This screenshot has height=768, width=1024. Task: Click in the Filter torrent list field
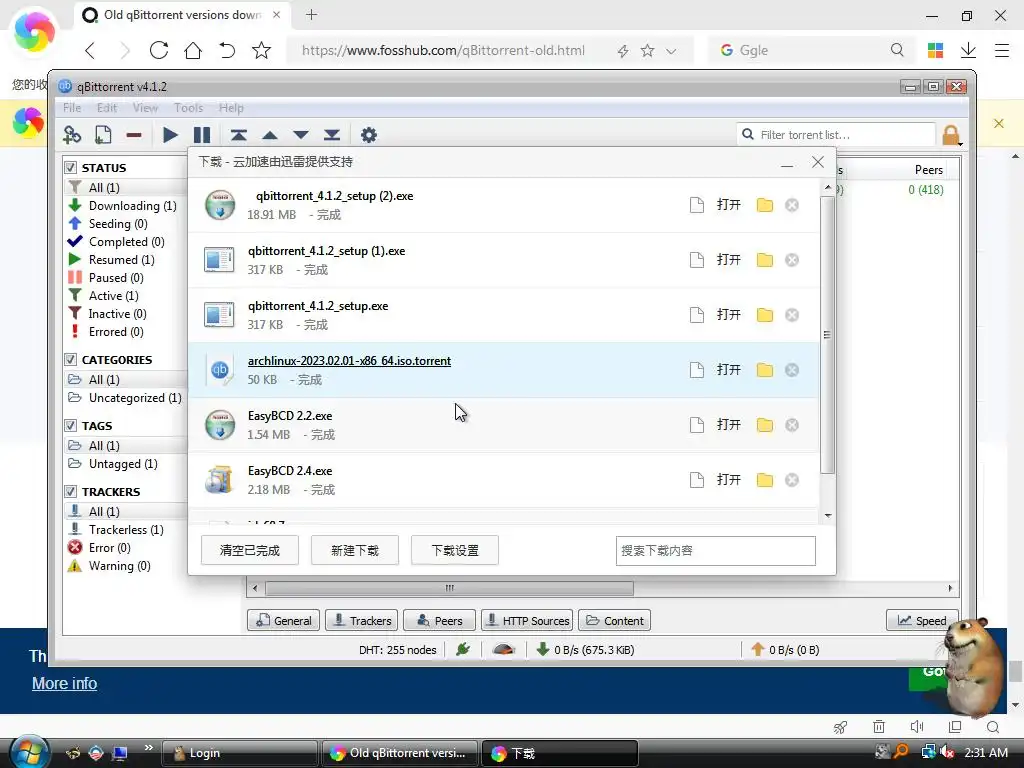(836, 135)
